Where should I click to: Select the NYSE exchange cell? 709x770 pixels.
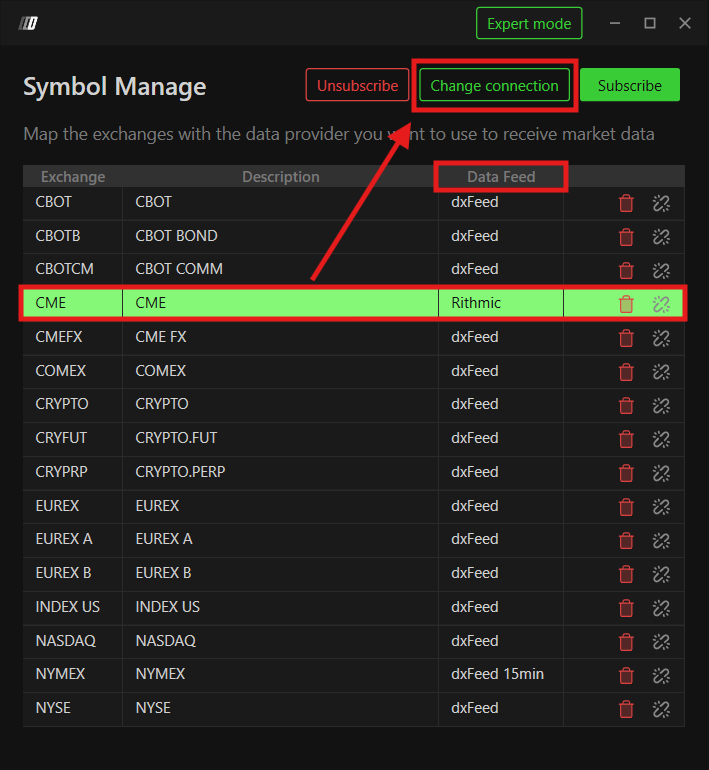click(73, 708)
